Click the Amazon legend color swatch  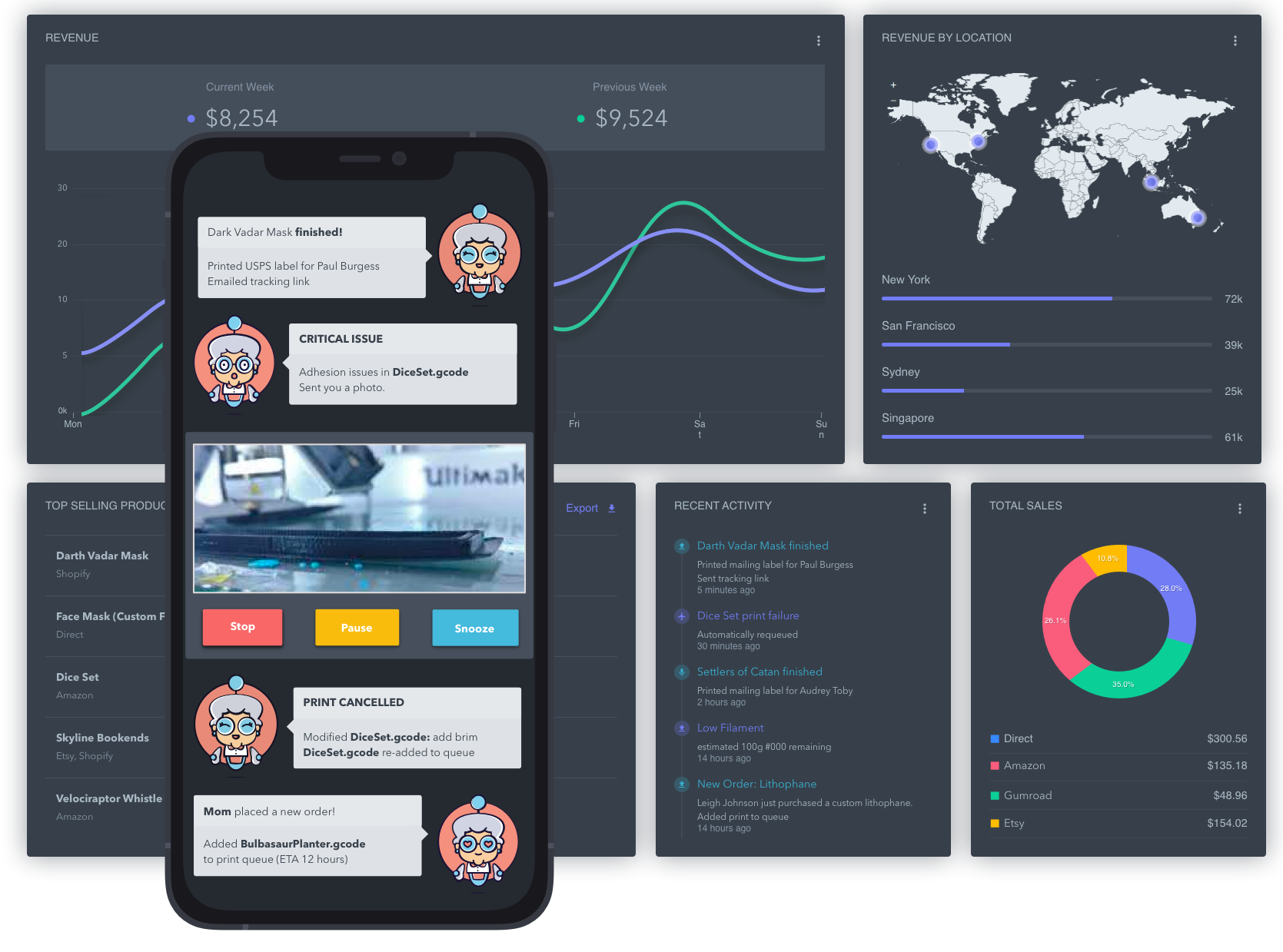click(x=995, y=765)
